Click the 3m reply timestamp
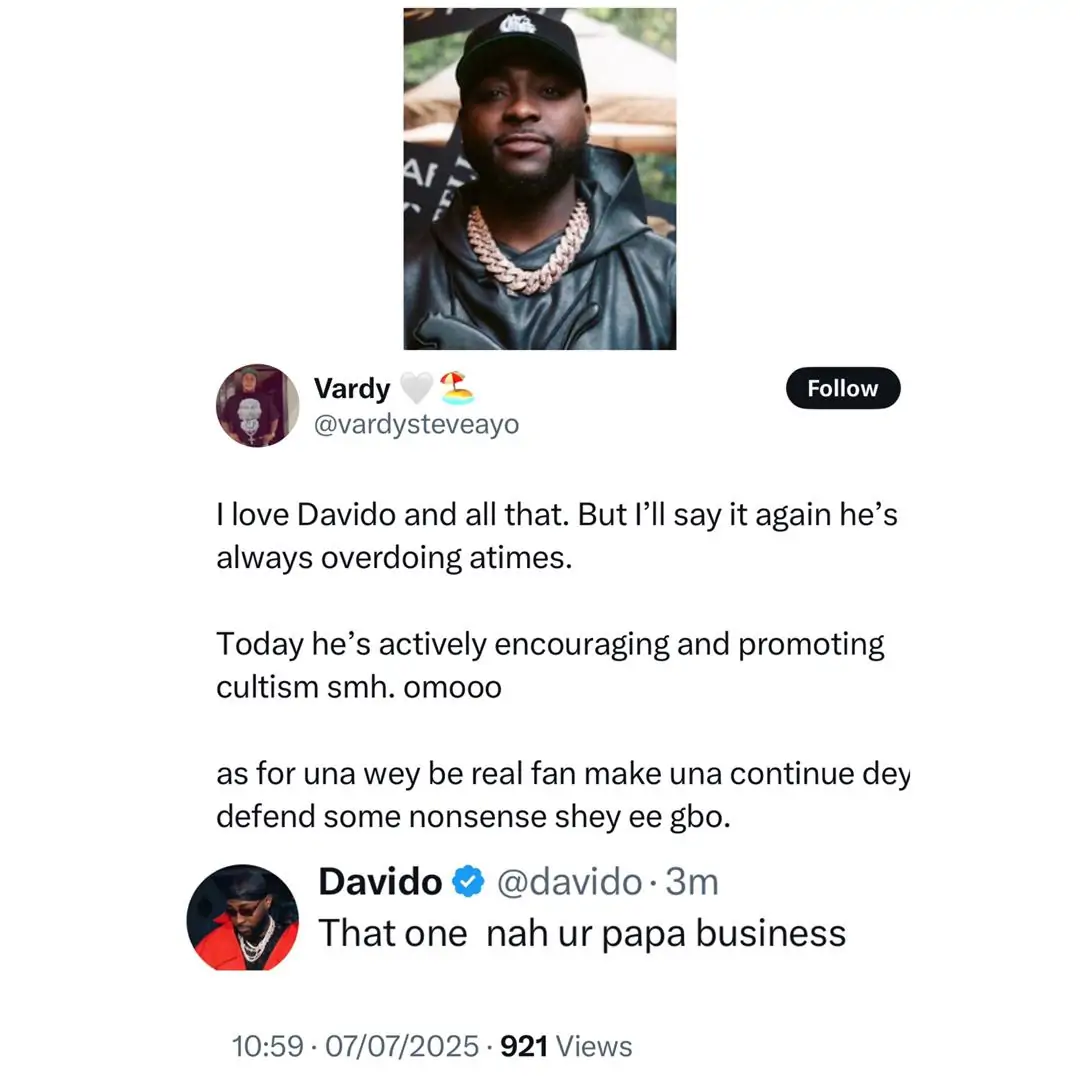 692,882
